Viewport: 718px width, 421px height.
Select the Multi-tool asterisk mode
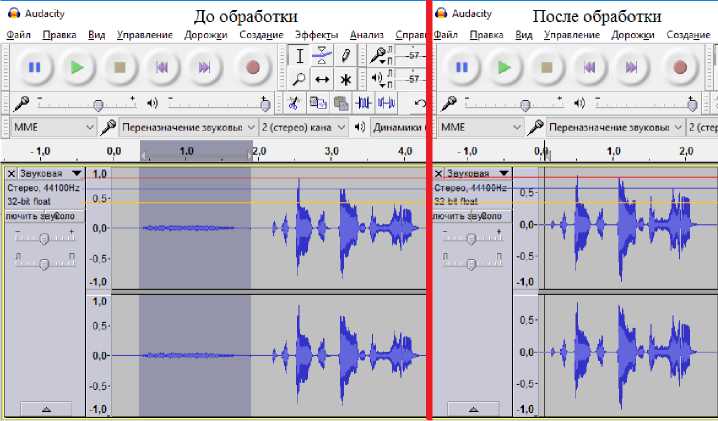pos(345,79)
